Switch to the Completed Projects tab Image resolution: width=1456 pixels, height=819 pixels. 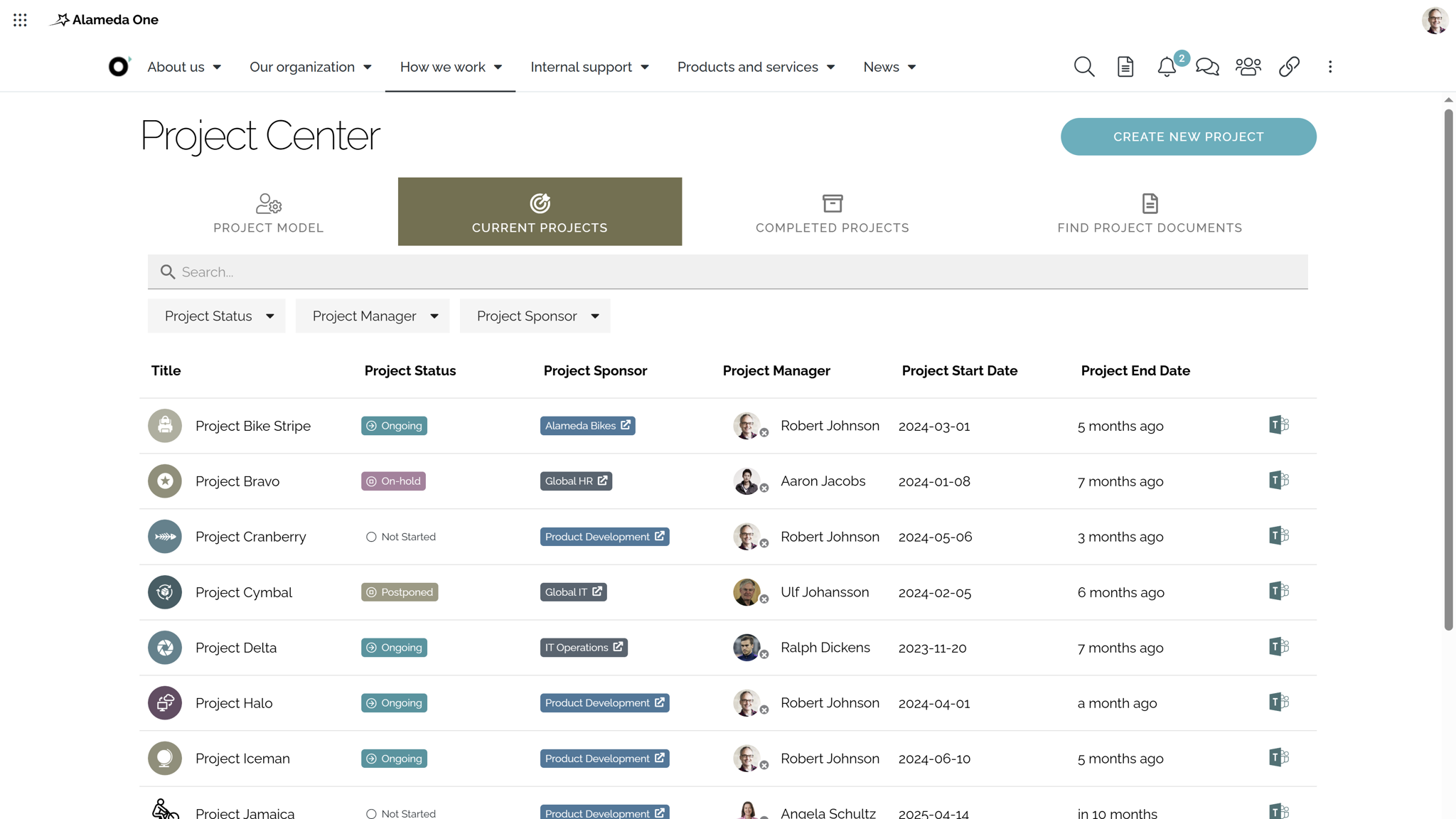click(x=833, y=212)
